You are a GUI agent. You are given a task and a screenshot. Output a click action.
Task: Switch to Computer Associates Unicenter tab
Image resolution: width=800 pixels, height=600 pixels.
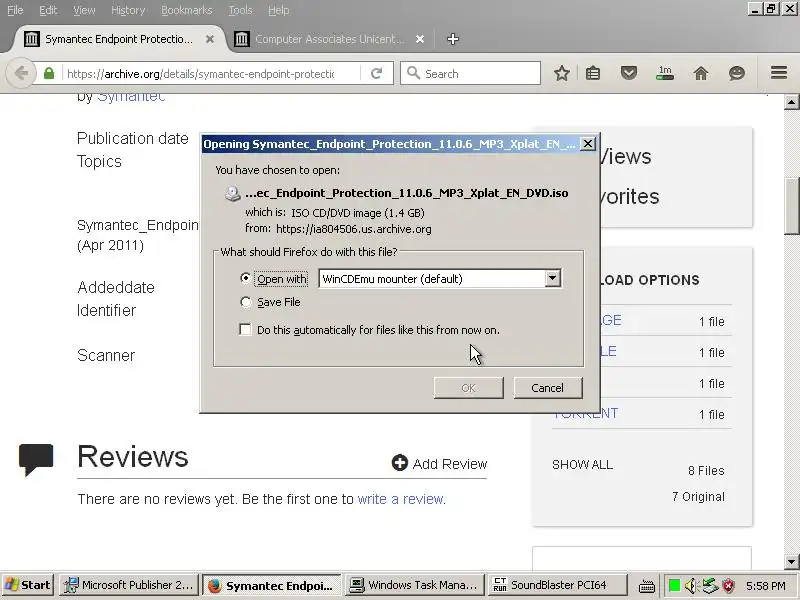tap(329, 39)
